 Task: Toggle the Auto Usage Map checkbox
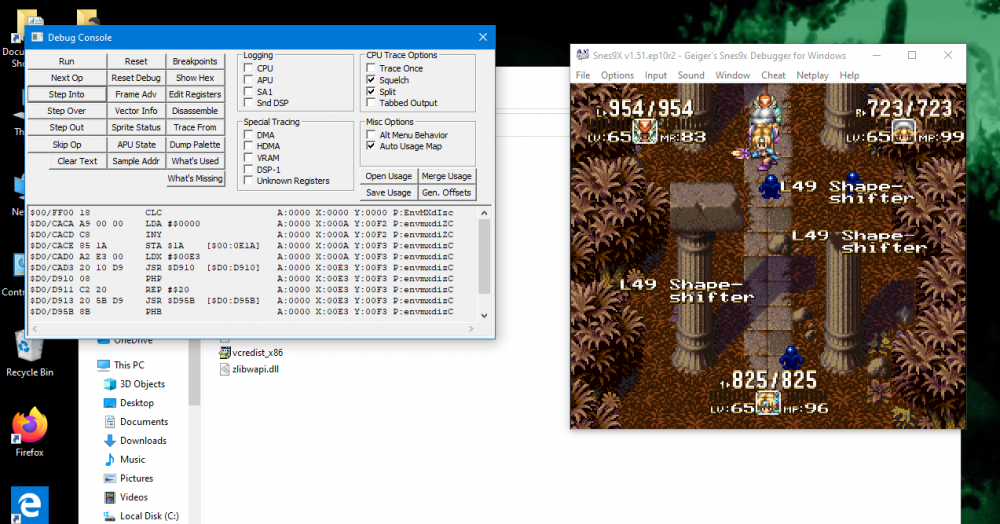point(371,147)
